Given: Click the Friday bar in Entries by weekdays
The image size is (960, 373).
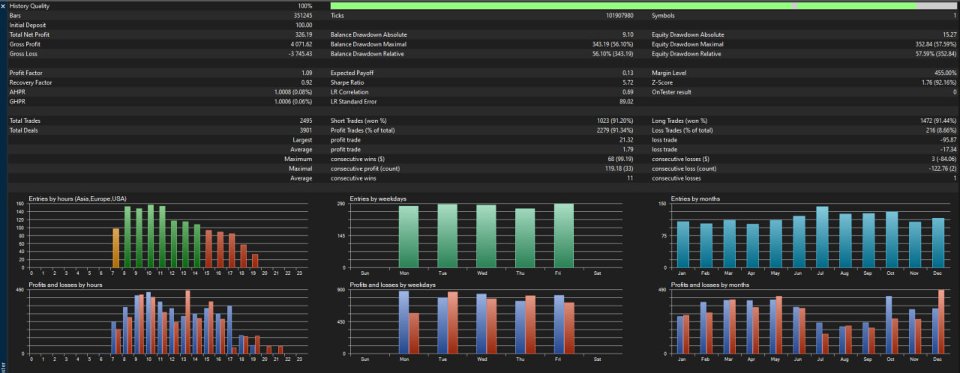Looking at the screenshot, I should pos(564,236).
